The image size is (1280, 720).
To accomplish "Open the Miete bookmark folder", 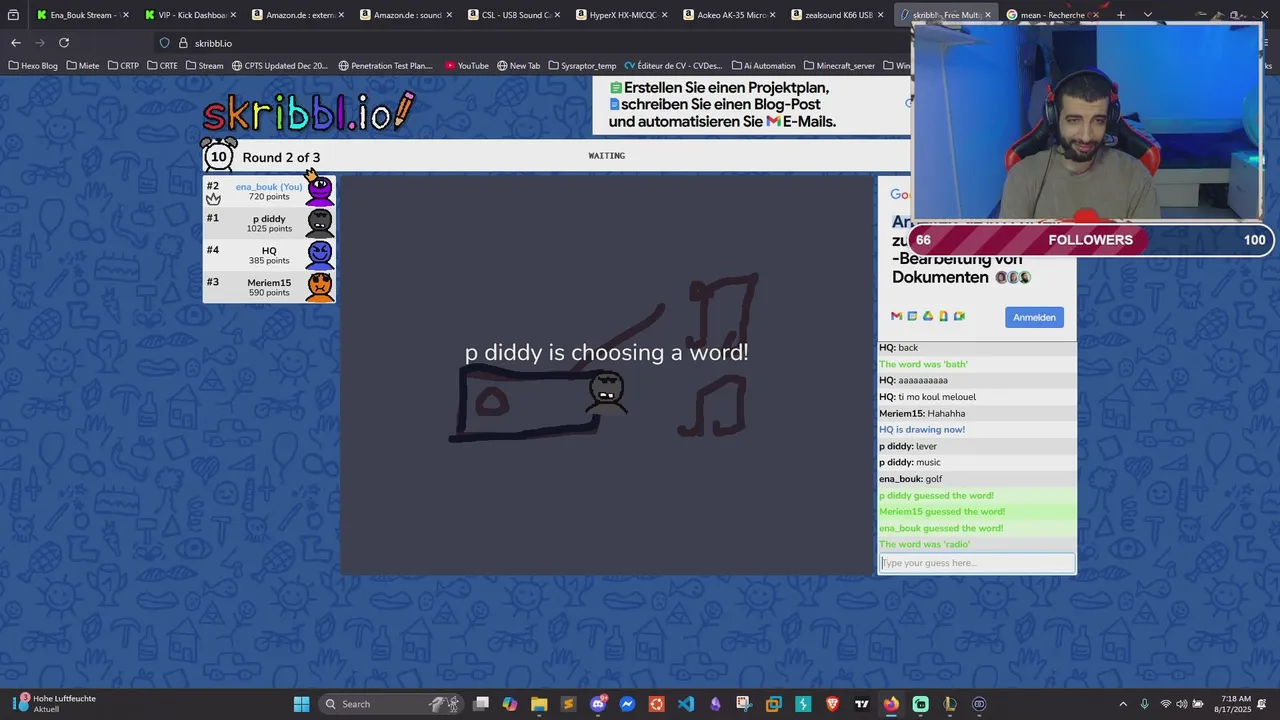I will pyautogui.click(x=83, y=66).
